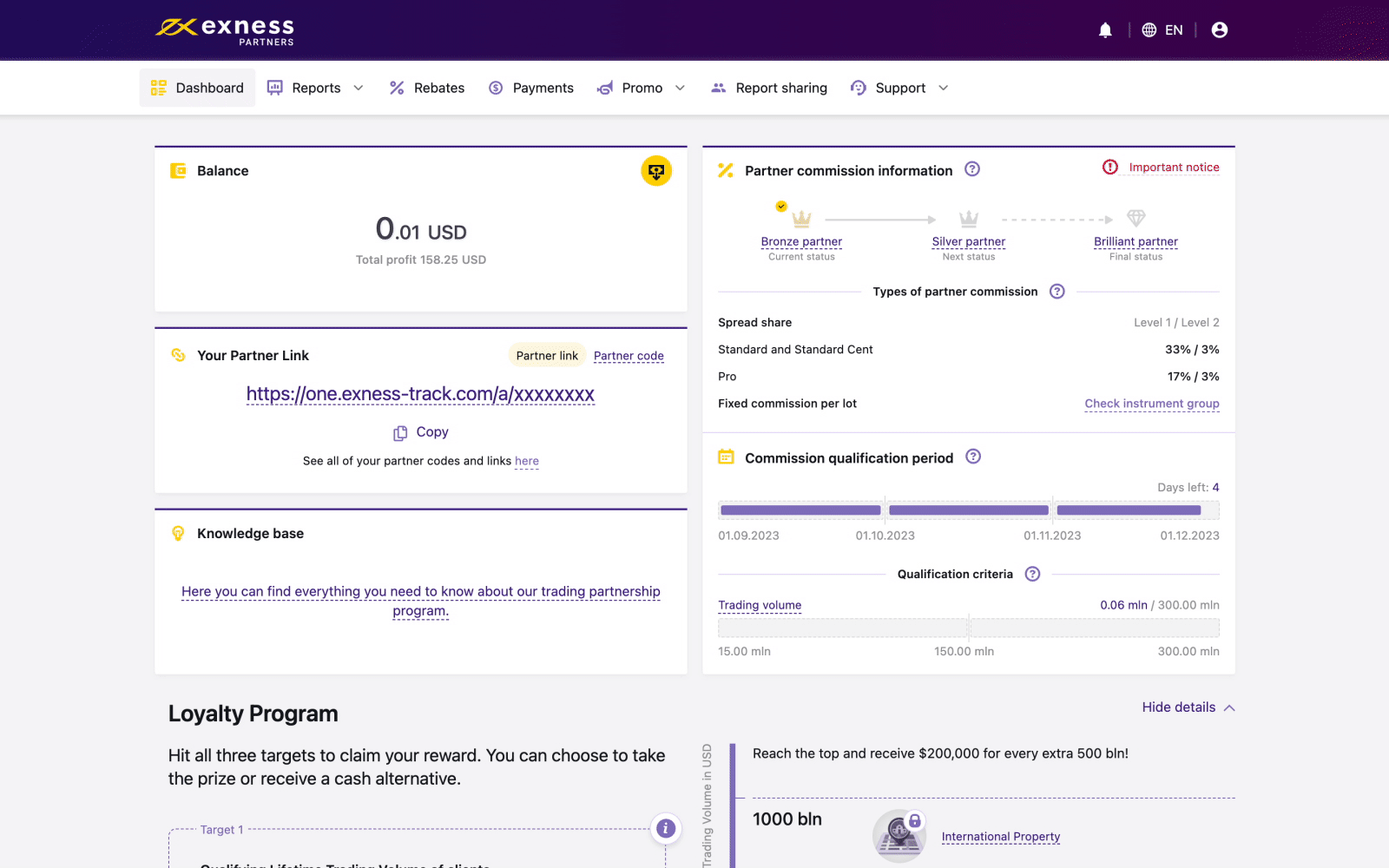
Task: Copy the partner link
Action: click(x=421, y=432)
